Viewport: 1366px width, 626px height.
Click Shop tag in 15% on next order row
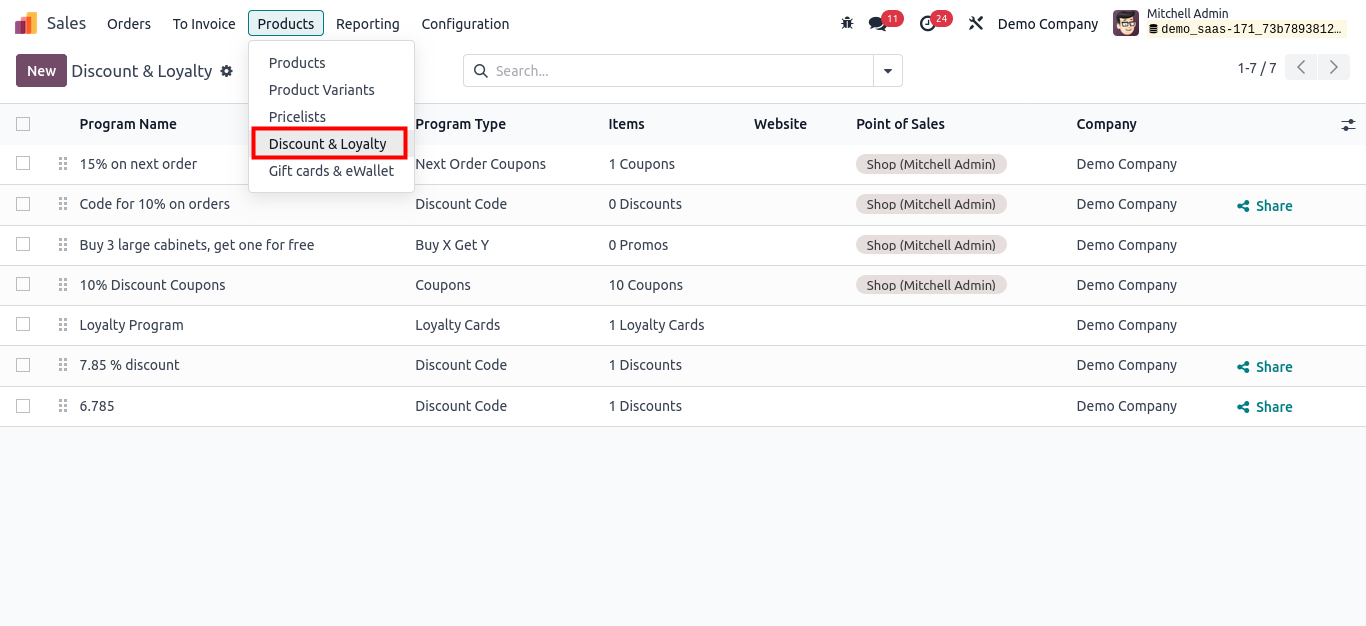pos(931,164)
